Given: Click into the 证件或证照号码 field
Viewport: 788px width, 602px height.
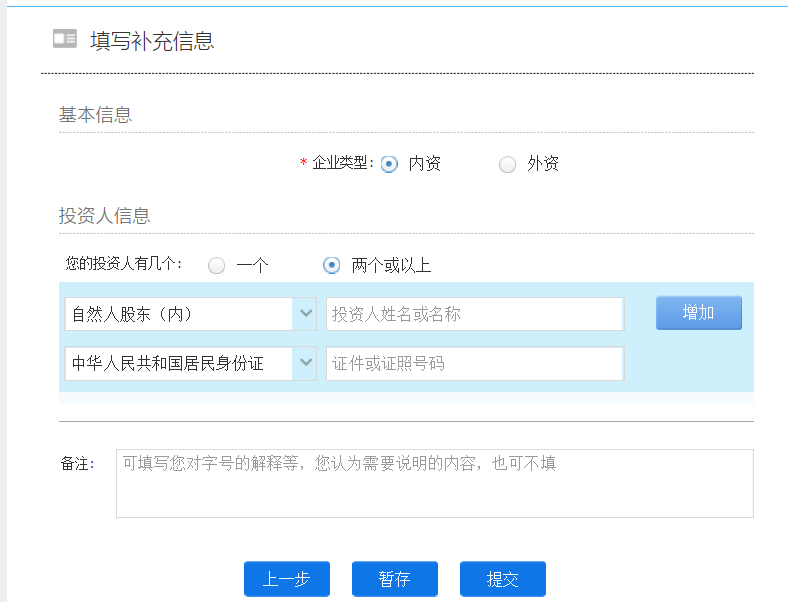Looking at the screenshot, I should click(x=475, y=363).
